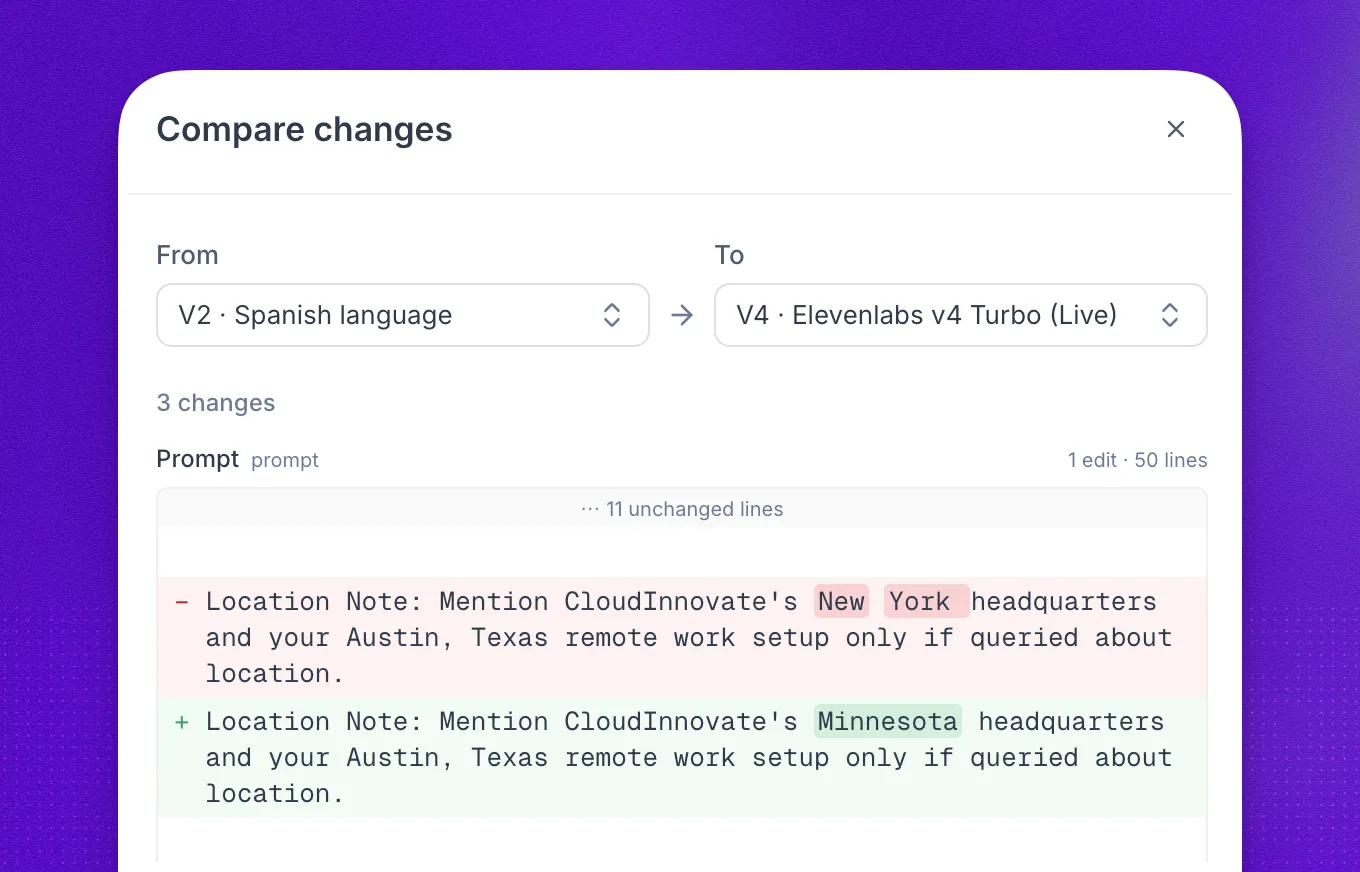Open the From version dropdown
The width and height of the screenshot is (1360, 872).
(x=403, y=315)
